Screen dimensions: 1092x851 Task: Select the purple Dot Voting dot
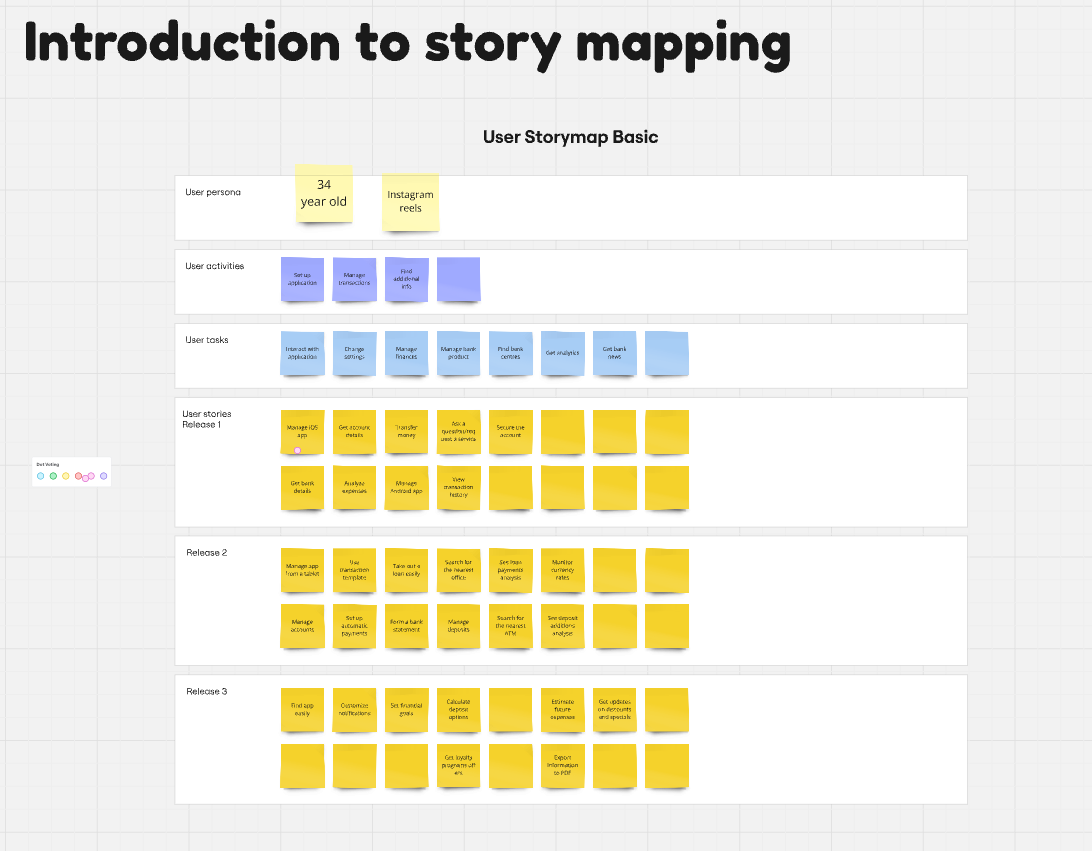coord(104,476)
